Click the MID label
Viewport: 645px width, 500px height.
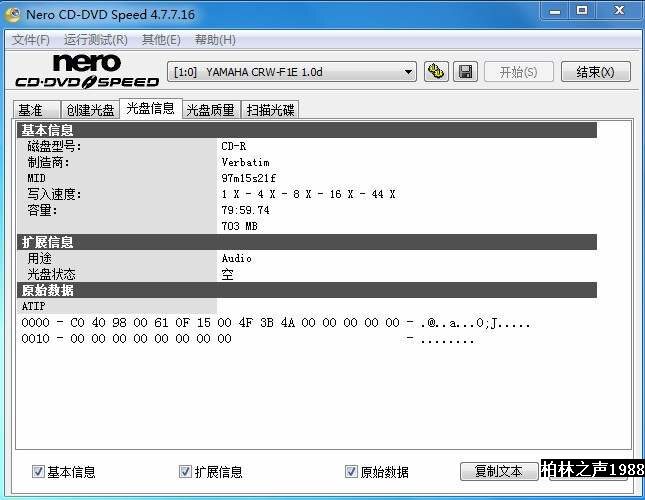tap(36, 178)
